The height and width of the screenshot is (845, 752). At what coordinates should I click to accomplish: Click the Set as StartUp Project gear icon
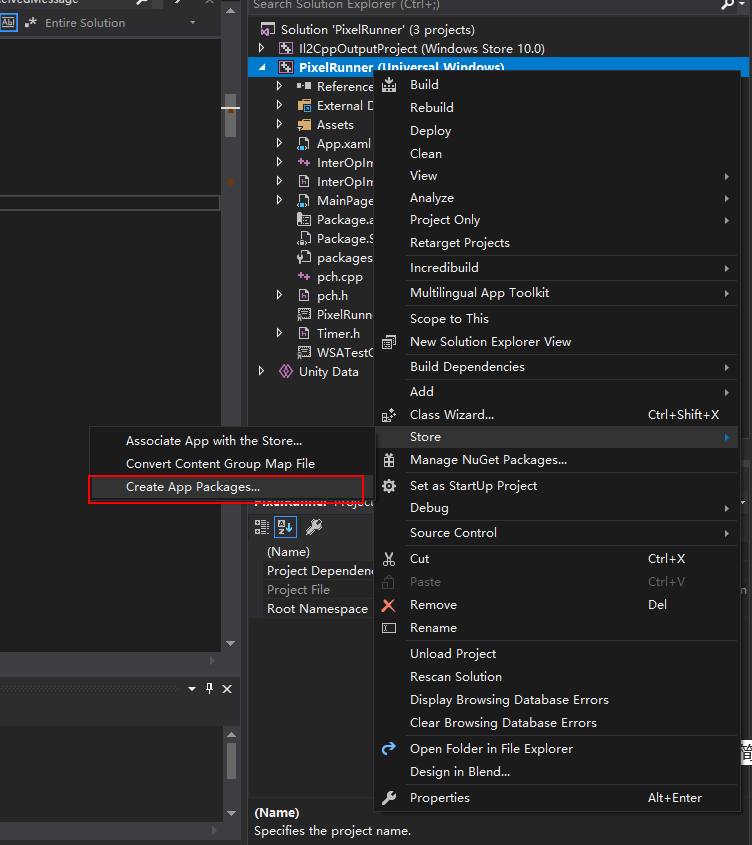click(389, 486)
